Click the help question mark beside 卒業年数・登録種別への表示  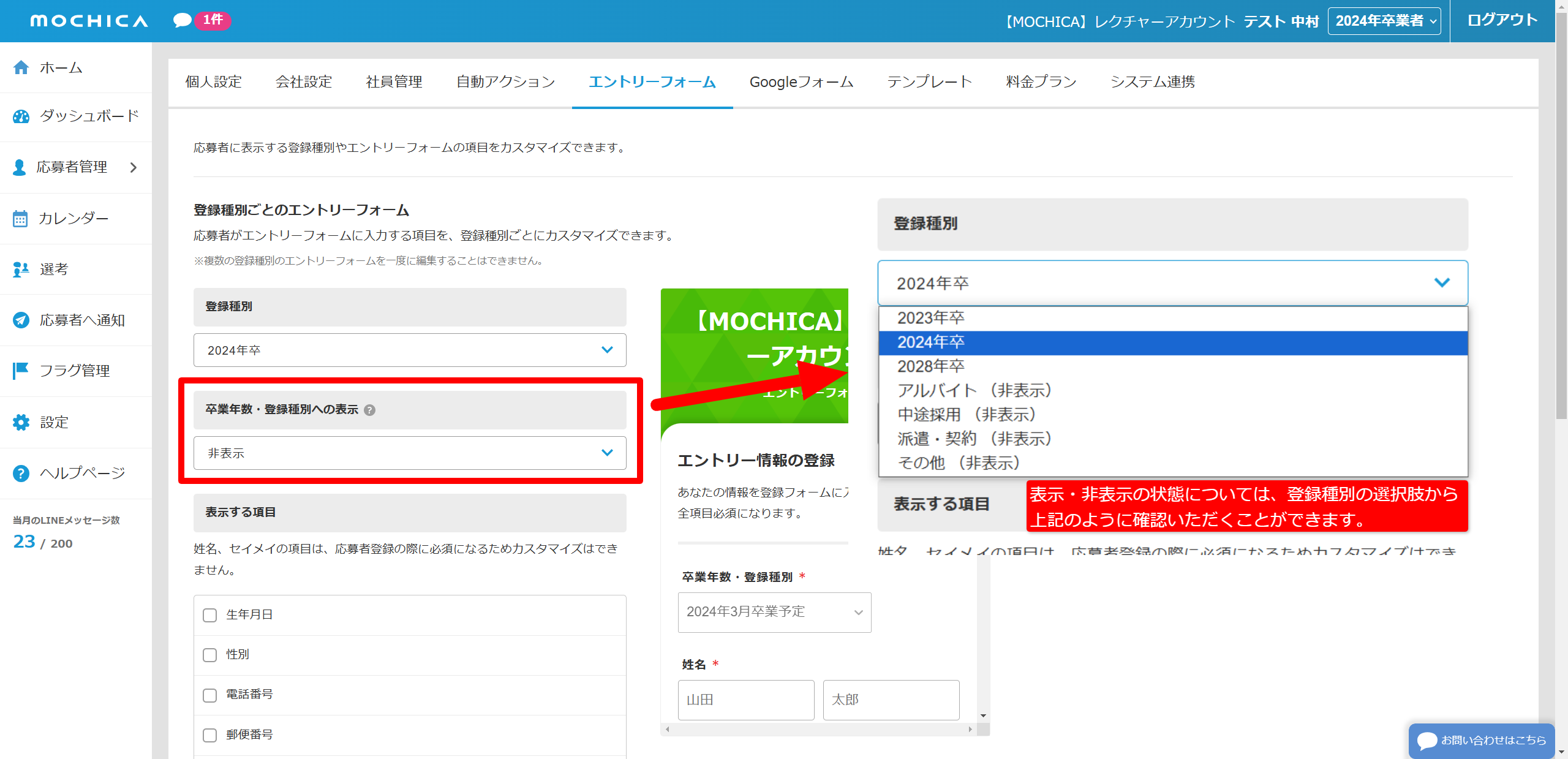pyautogui.click(x=369, y=410)
